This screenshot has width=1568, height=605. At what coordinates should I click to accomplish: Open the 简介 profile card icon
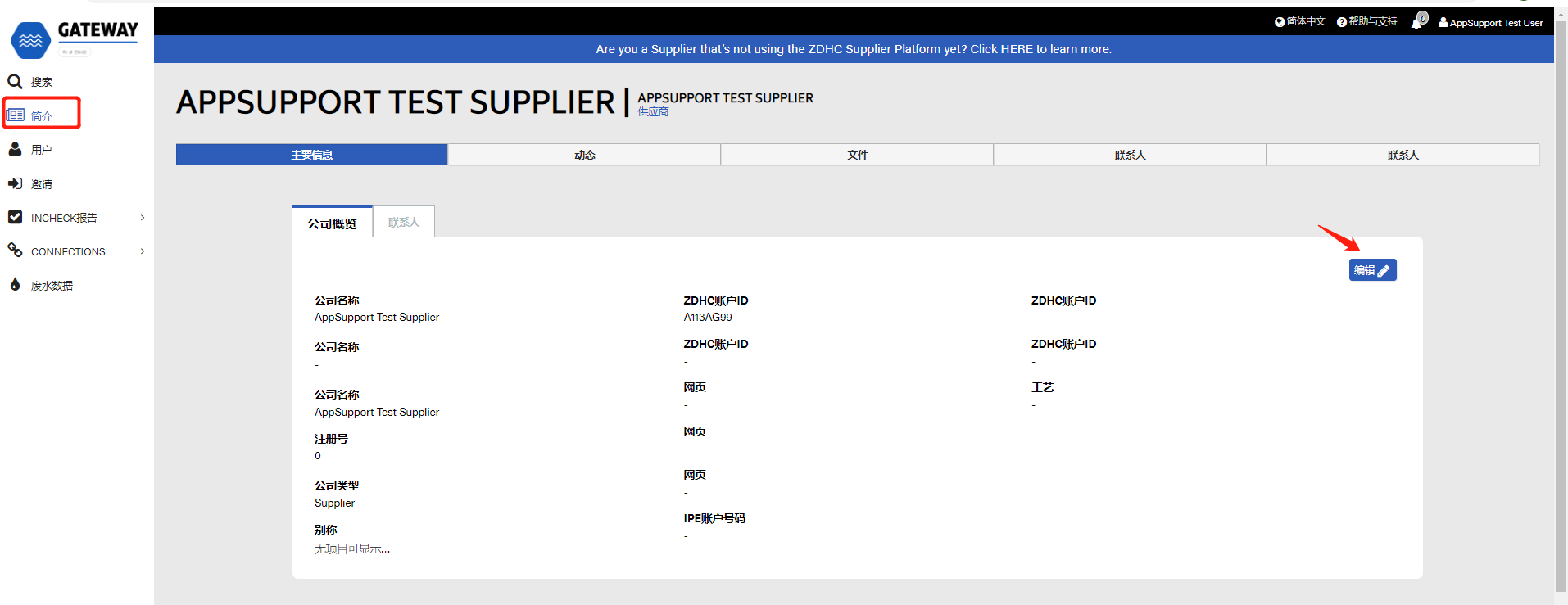[16, 115]
